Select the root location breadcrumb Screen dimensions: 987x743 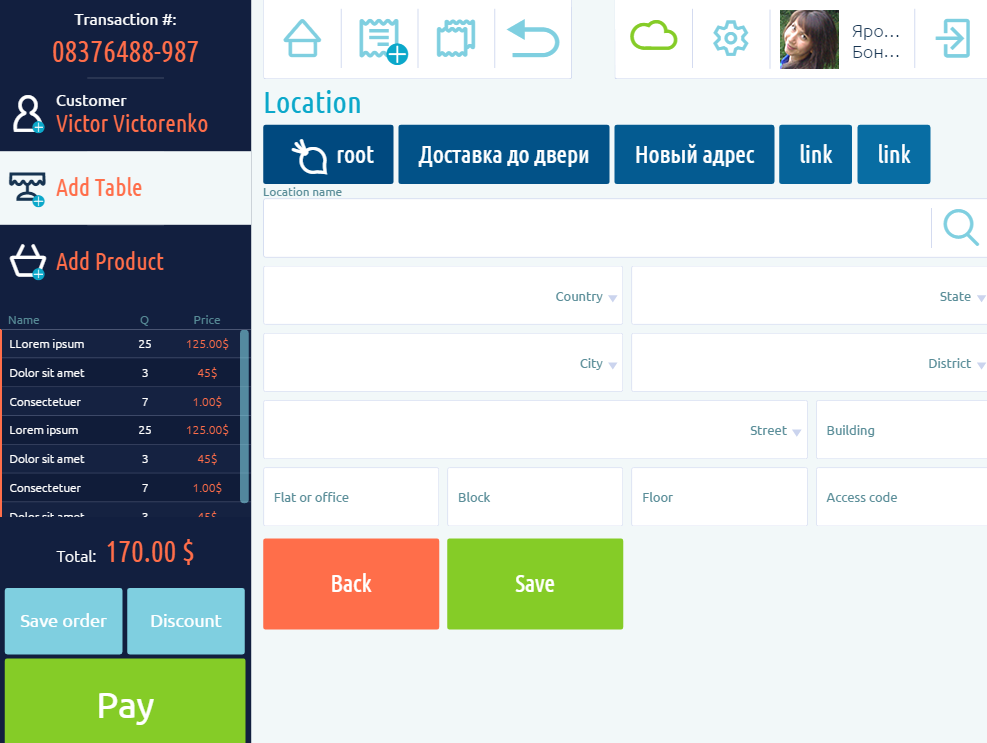point(330,155)
